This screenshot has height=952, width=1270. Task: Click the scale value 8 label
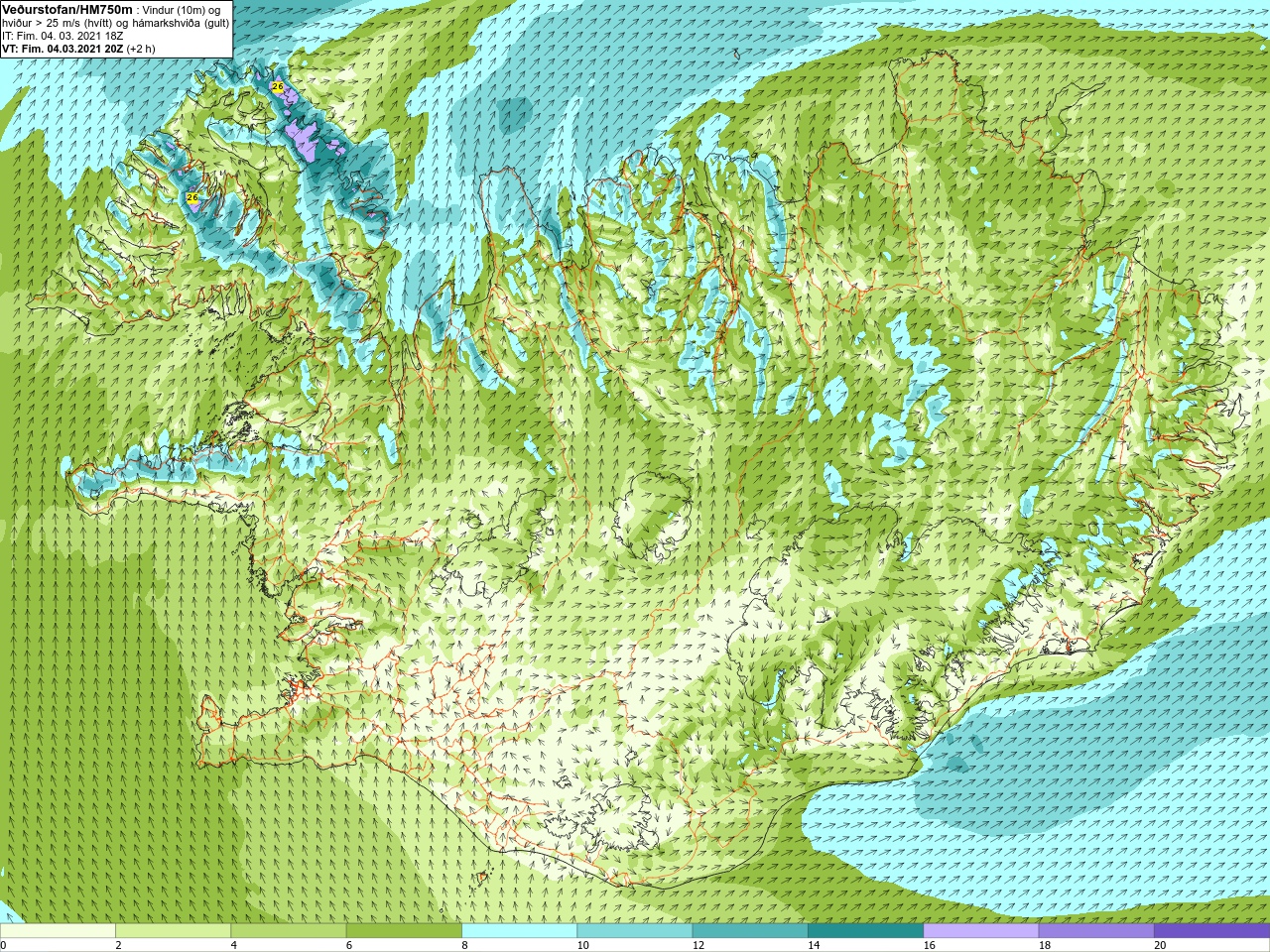[464, 945]
